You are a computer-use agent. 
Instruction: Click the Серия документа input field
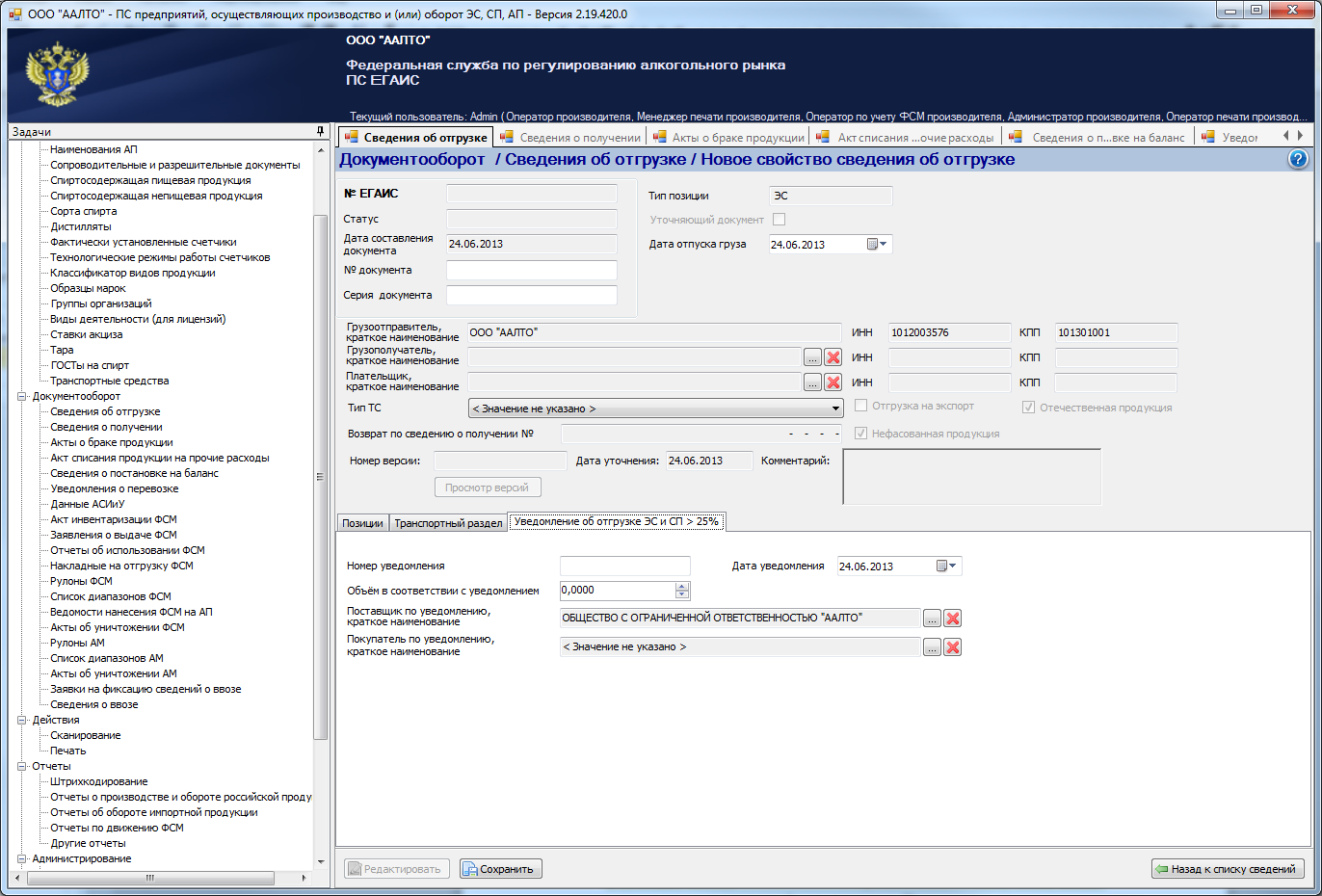tap(532, 295)
